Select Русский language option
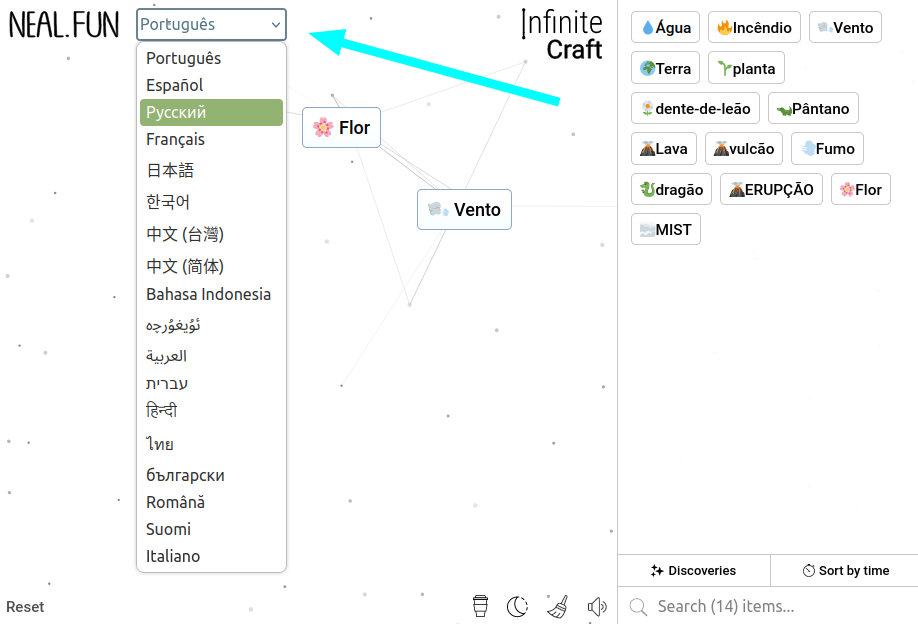This screenshot has height=624, width=918. [211, 112]
